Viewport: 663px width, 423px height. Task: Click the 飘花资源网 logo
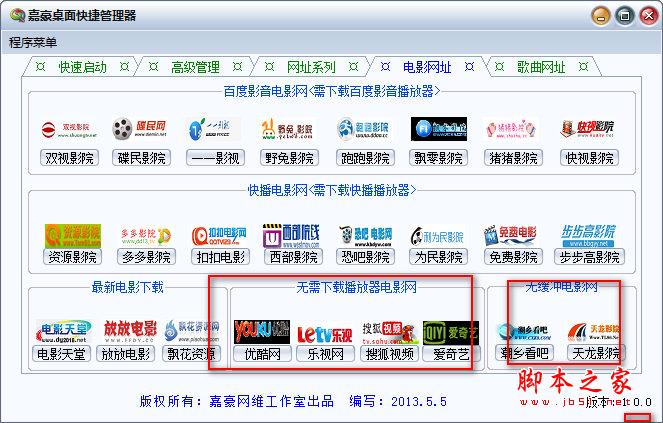click(192, 331)
